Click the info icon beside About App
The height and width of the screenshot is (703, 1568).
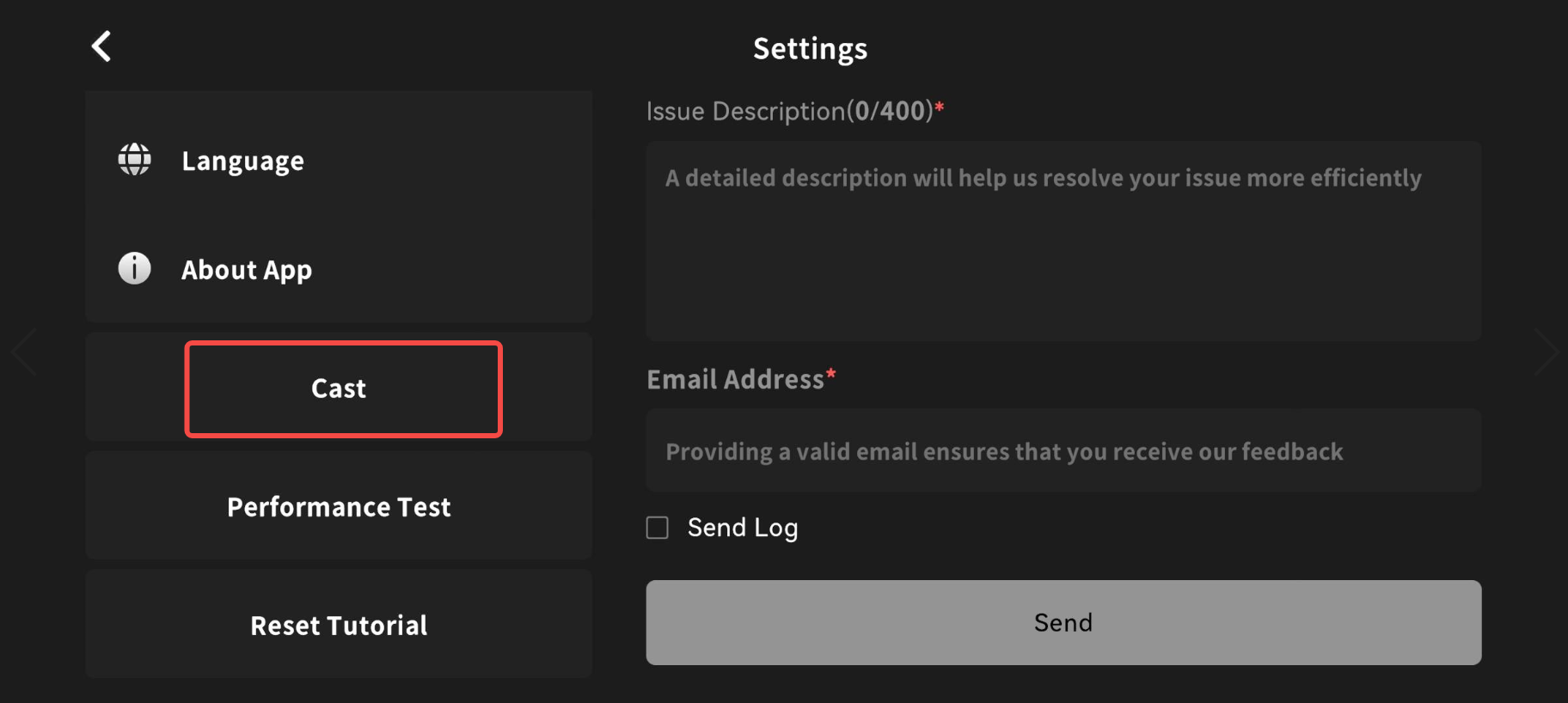click(x=134, y=268)
